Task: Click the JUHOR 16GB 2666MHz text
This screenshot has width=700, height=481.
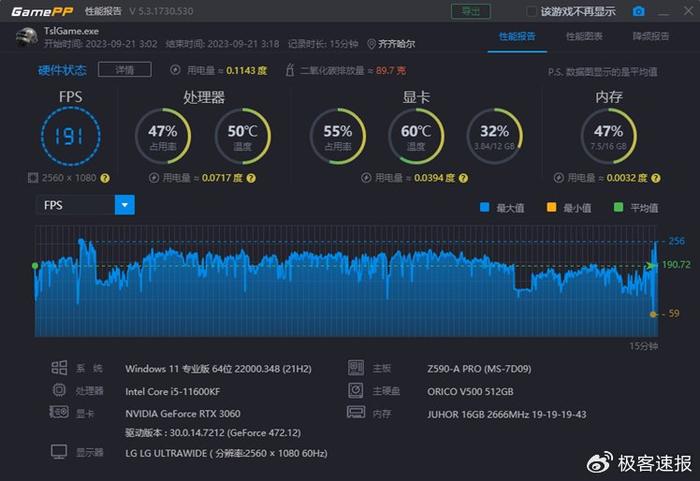Action: 507,414
